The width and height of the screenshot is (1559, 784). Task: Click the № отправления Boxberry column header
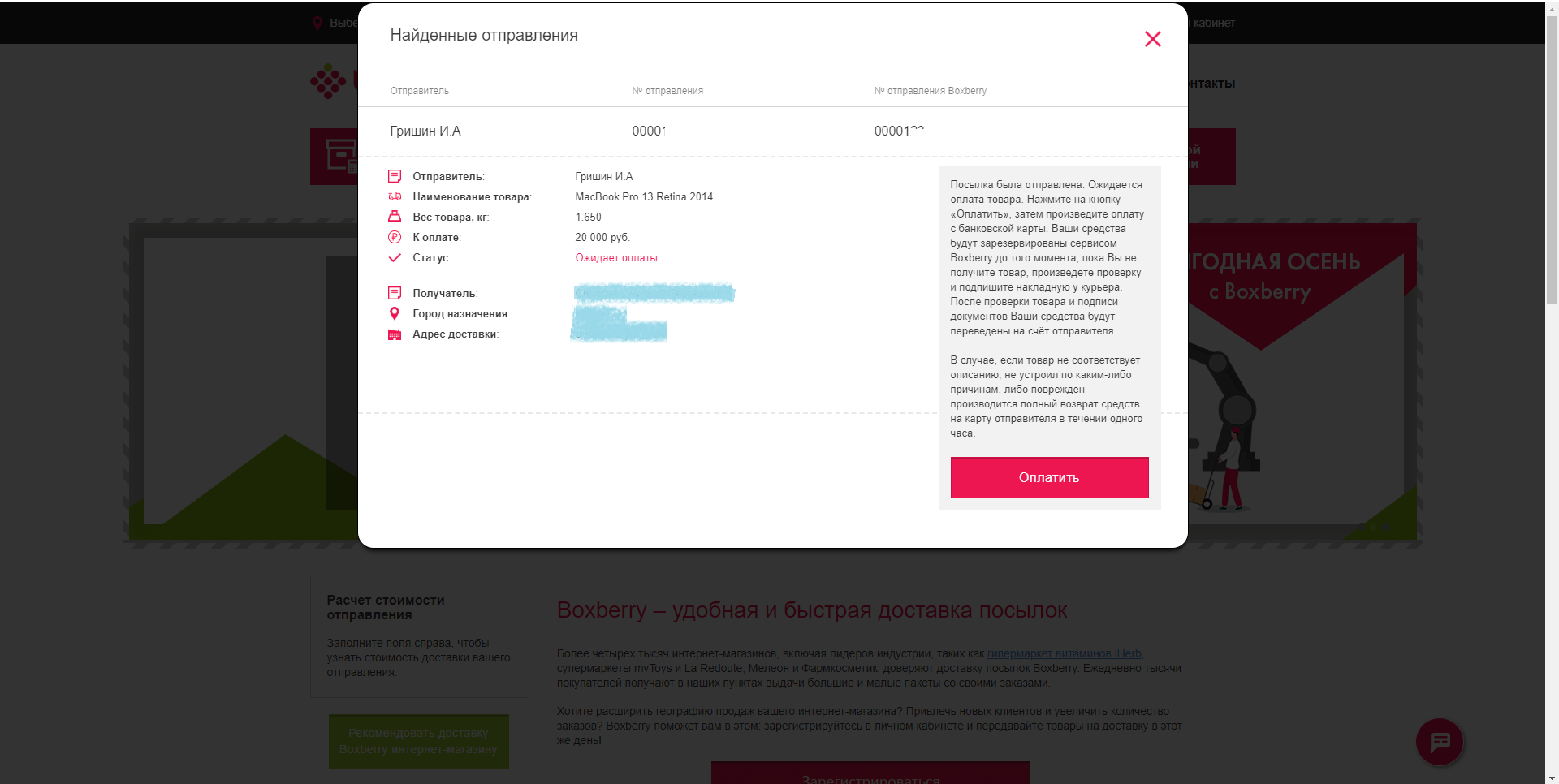931,91
